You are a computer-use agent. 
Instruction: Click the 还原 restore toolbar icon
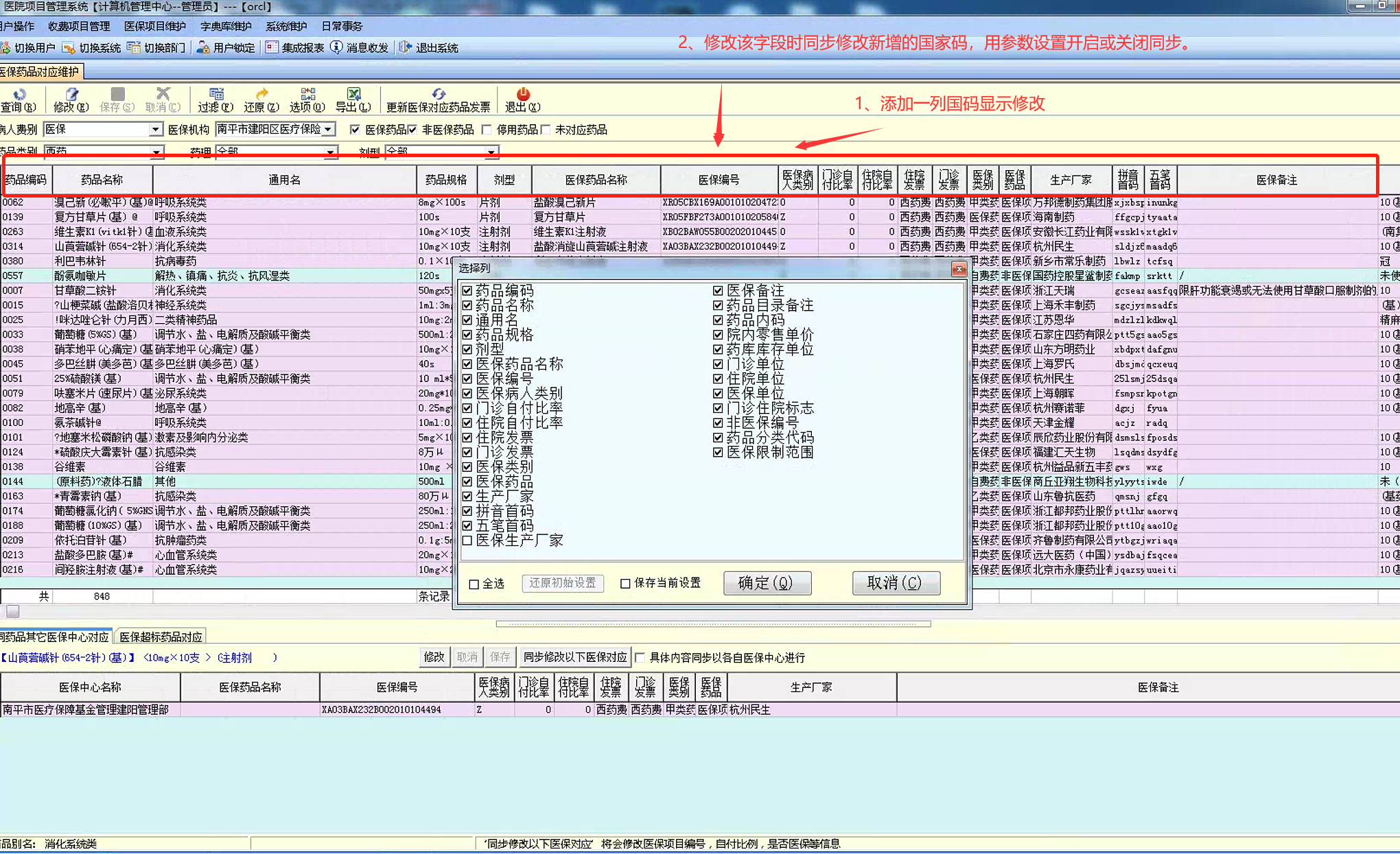pos(261,95)
